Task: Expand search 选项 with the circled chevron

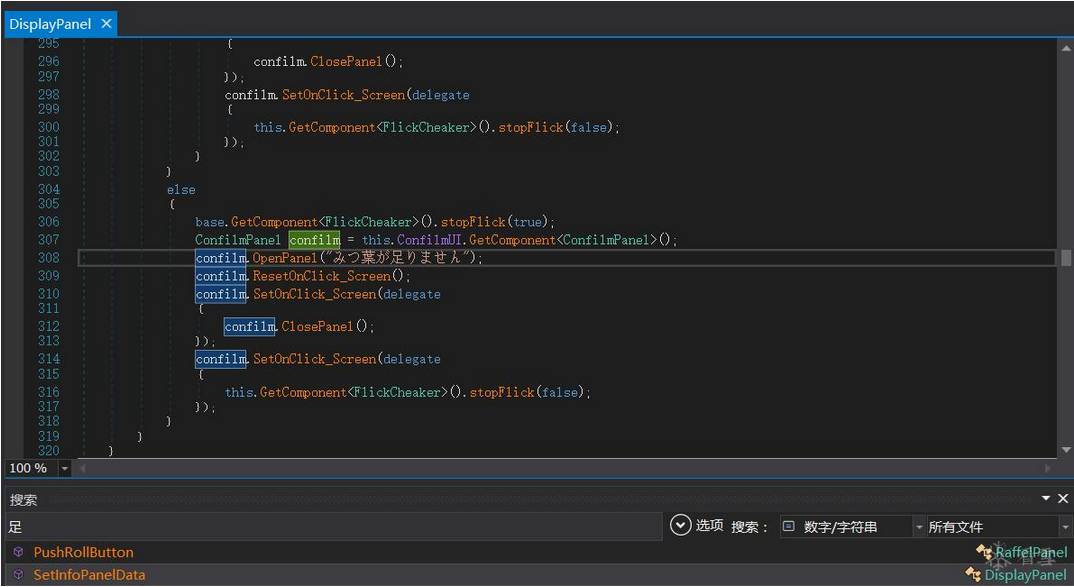Action: click(679, 525)
